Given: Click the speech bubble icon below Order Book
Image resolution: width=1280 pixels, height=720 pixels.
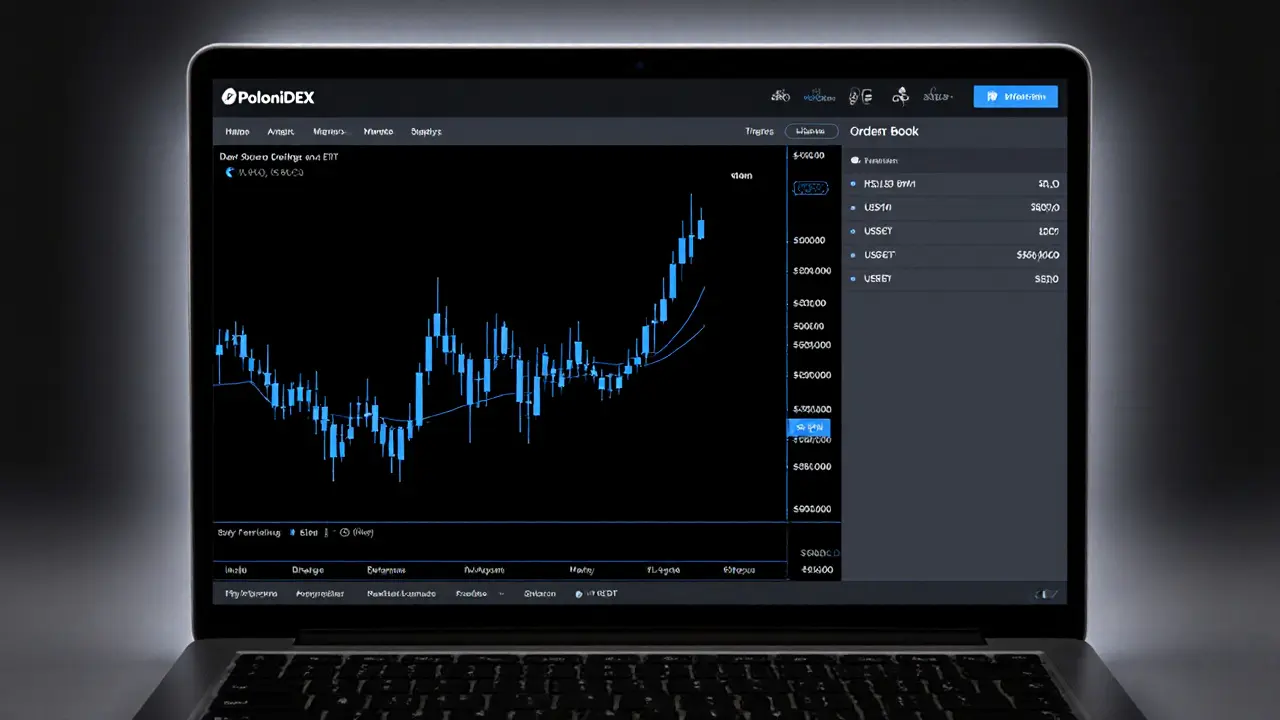Looking at the screenshot, I should click(855, 160).
